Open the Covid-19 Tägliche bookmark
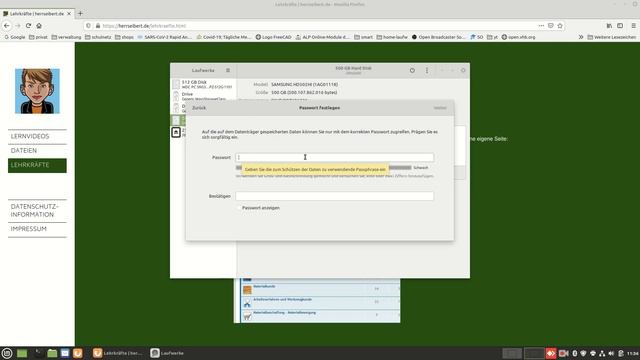The image size is (640, 360). (x=224, y=37)
